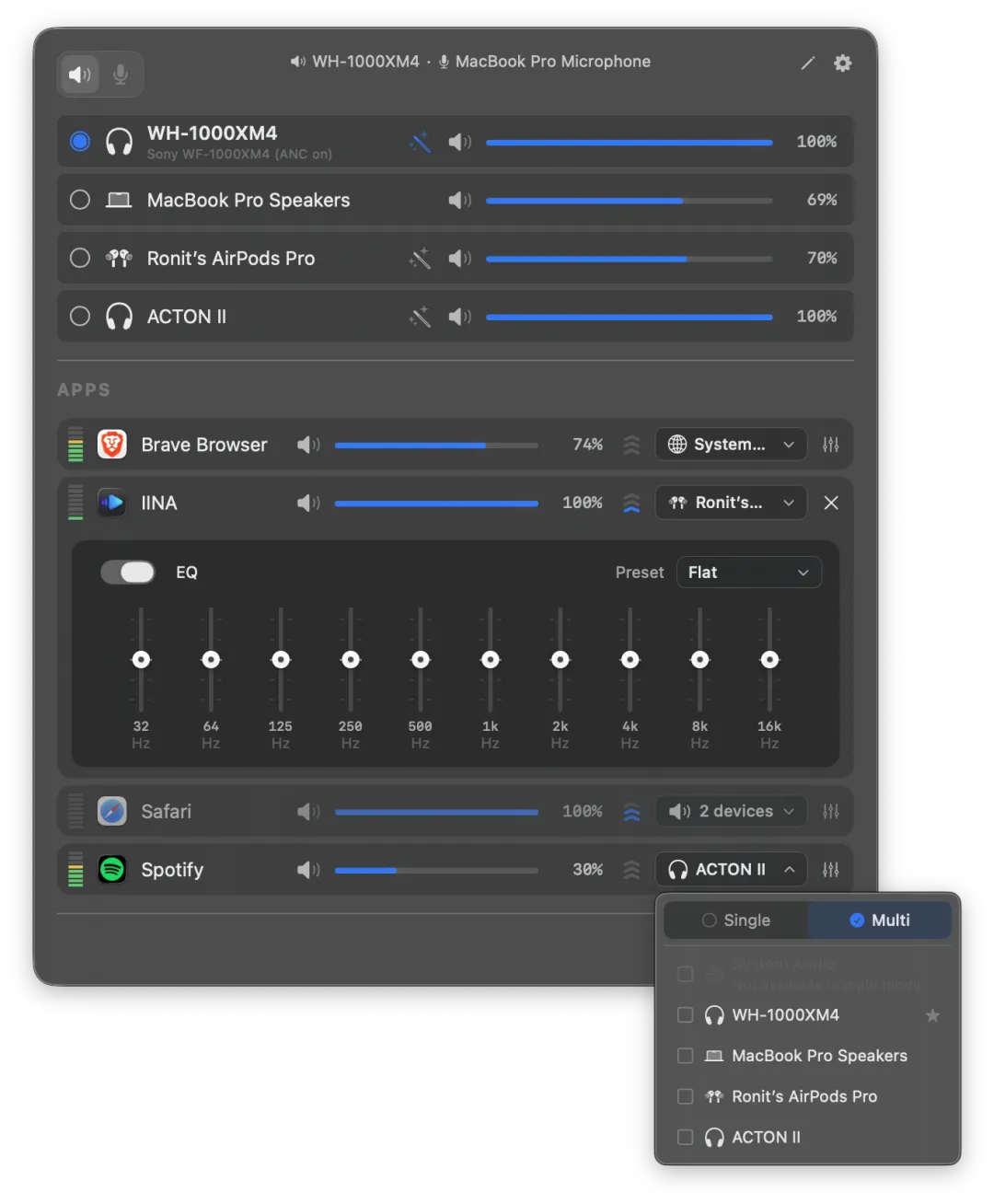Click the Spotify app icon

(x=112, y=869)
